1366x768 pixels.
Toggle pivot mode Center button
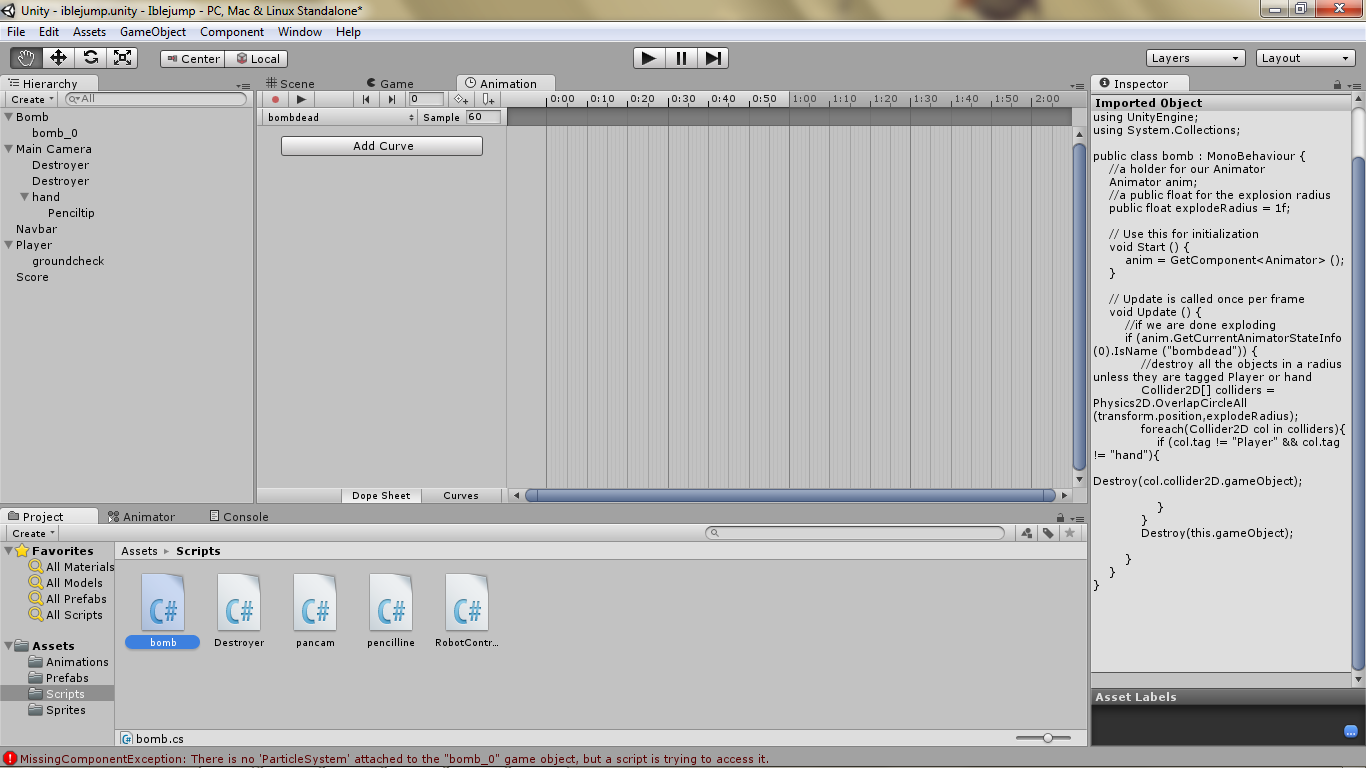point(193,59)
